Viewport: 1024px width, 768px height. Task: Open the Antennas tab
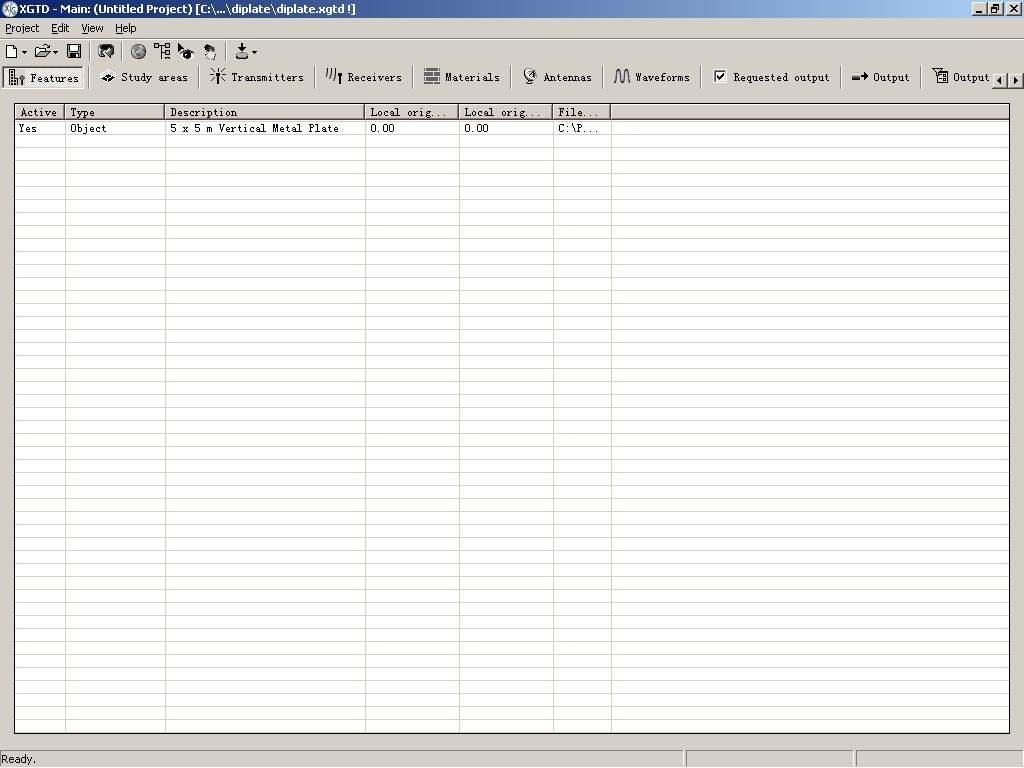[x=557, y=77]
